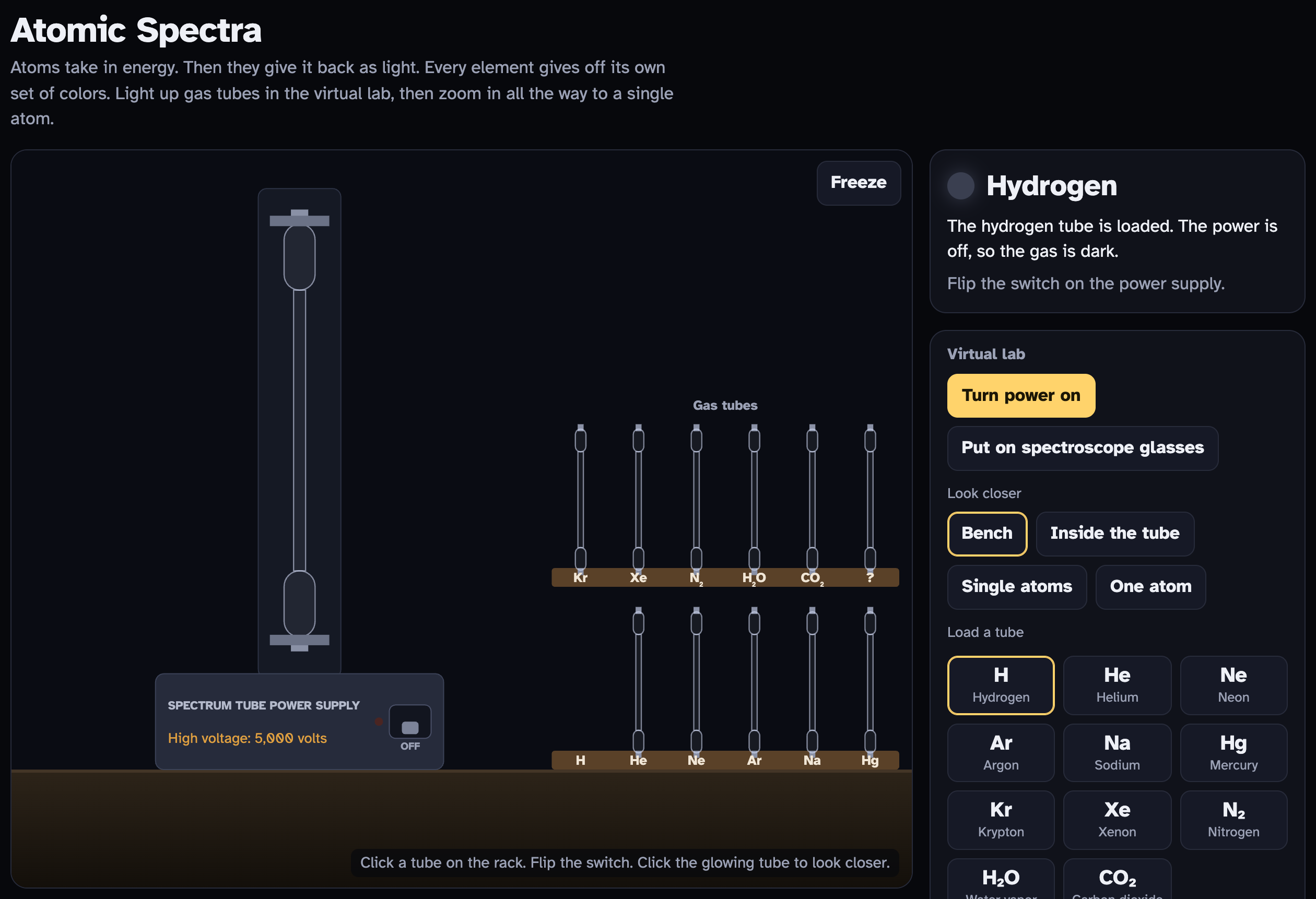
Task: Freeze the animation
Action: (859, 183)
